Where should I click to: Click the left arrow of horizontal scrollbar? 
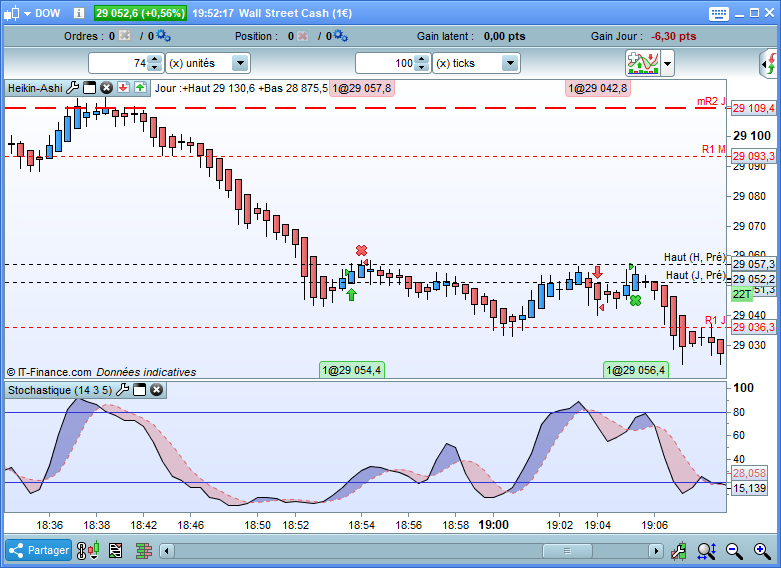coord(166,551)
